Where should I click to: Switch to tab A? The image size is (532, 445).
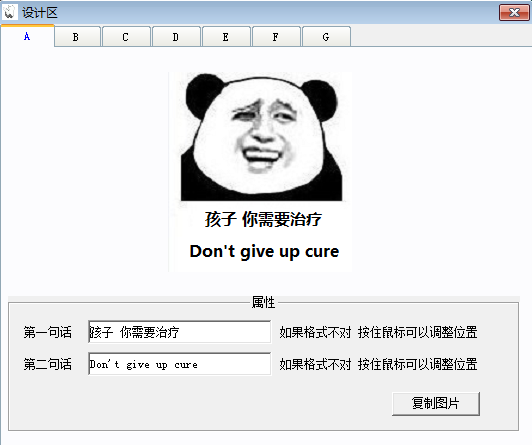[x=27, y=36]
